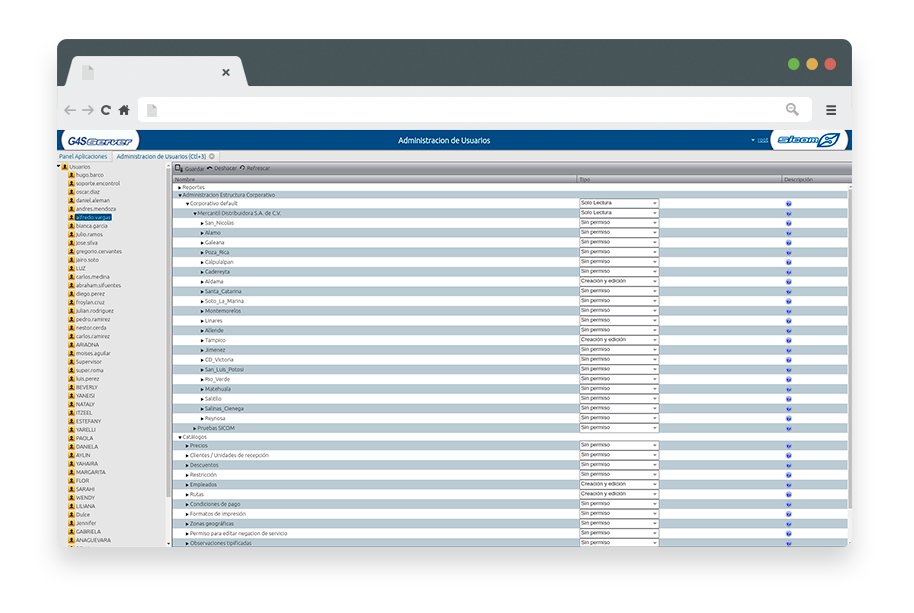Switch to Panel Aplicaciones tab
The height and width of the screenshot is (613, 914).
coord(83,157)
